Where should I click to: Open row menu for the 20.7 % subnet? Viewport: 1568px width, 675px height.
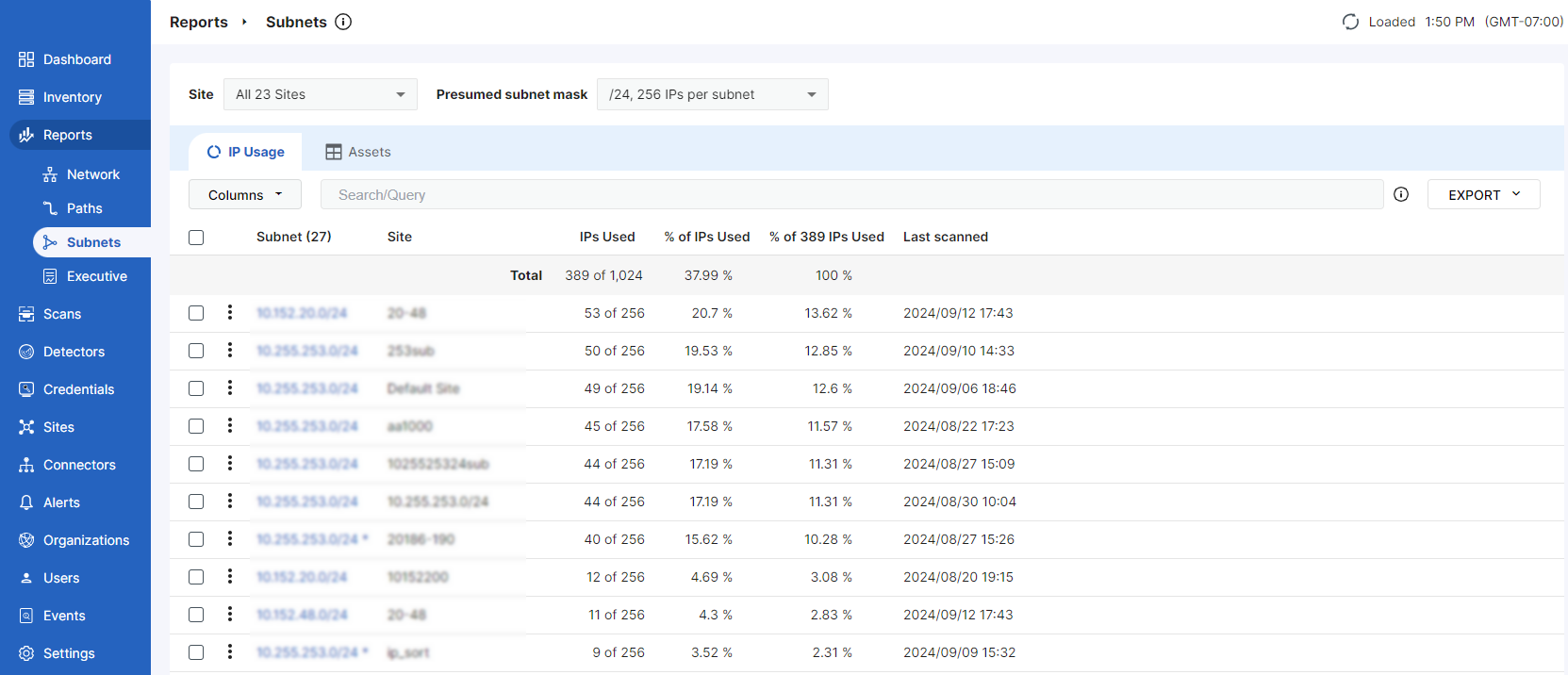tap(230, 312)
